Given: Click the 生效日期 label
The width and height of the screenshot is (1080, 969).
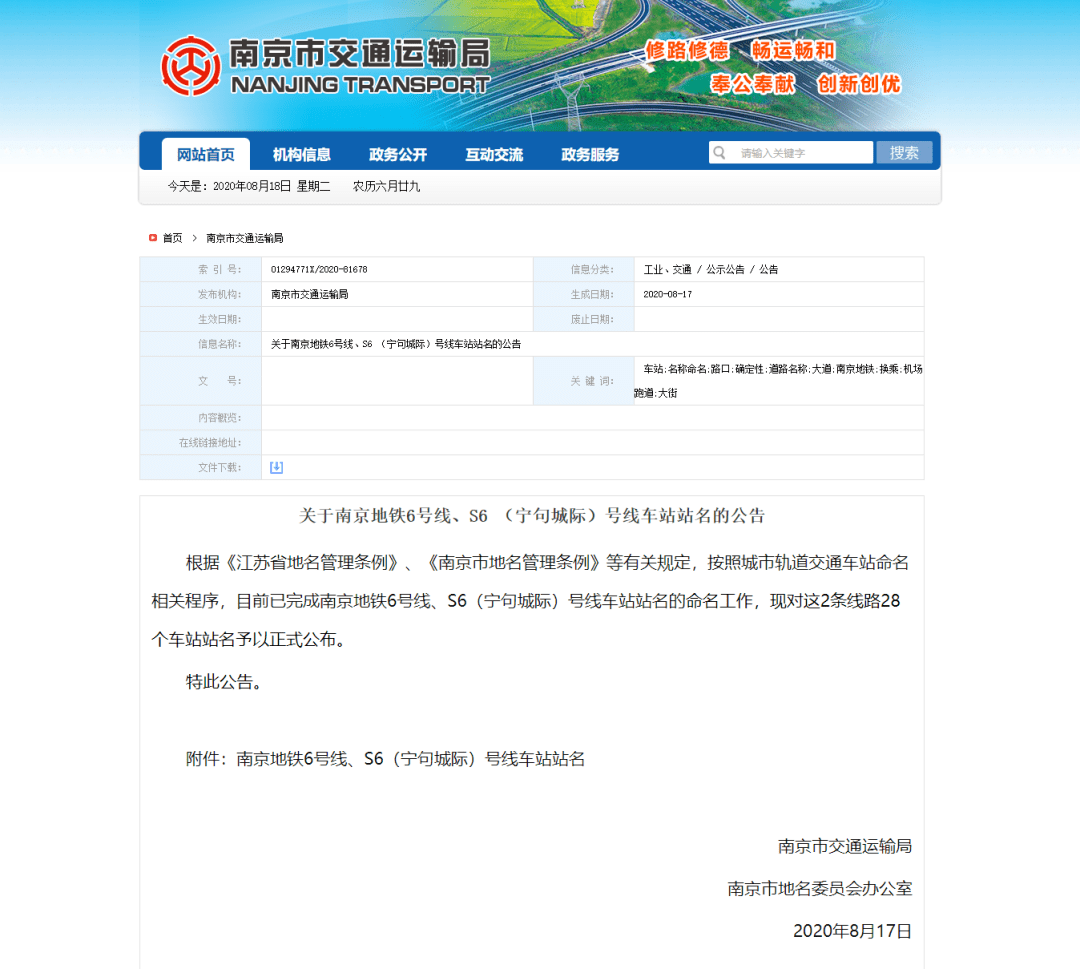Looking at the screenshot, I should [x=220, y=319].
